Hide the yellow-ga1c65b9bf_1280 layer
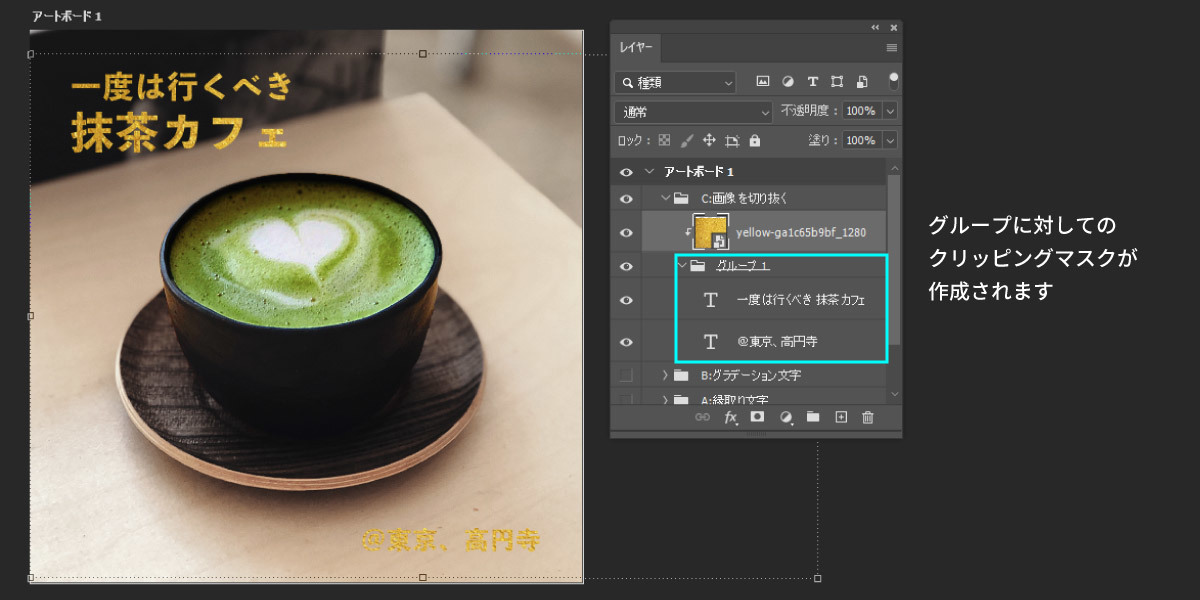The image size is (1200, 600). click(626, 233)
